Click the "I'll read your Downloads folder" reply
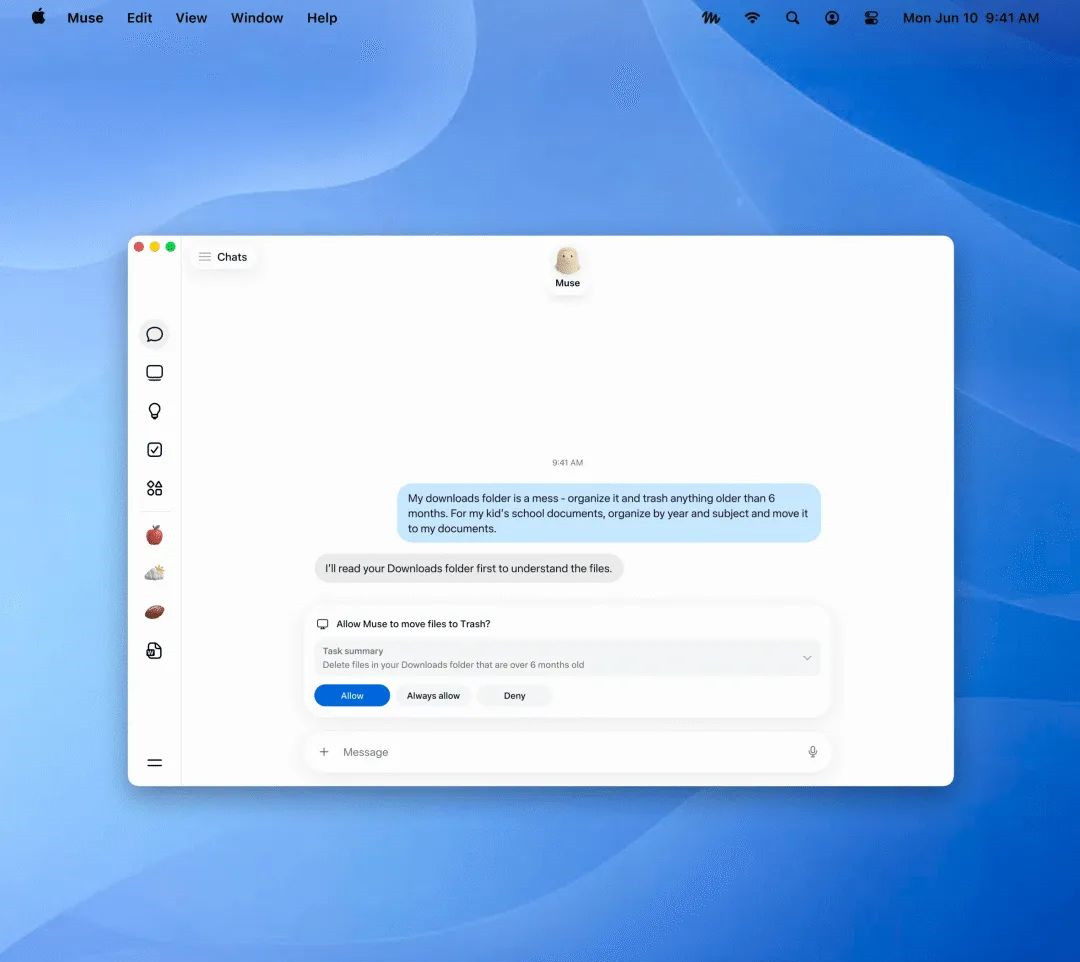The width and height of the screenshot is (1080, 962). [468, 568]
